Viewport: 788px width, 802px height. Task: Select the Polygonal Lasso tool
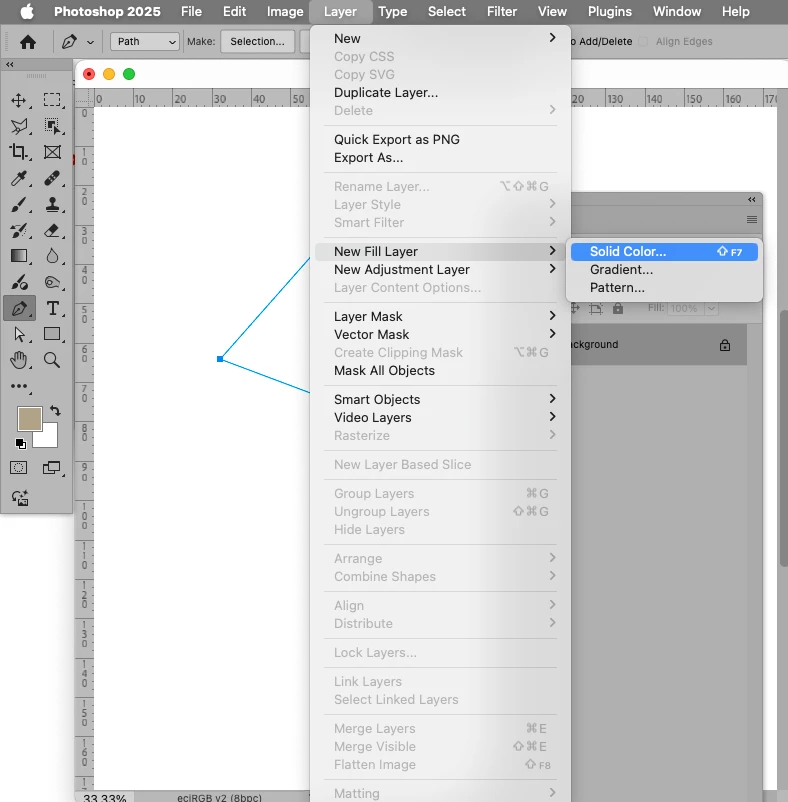(x=19, y=126)
